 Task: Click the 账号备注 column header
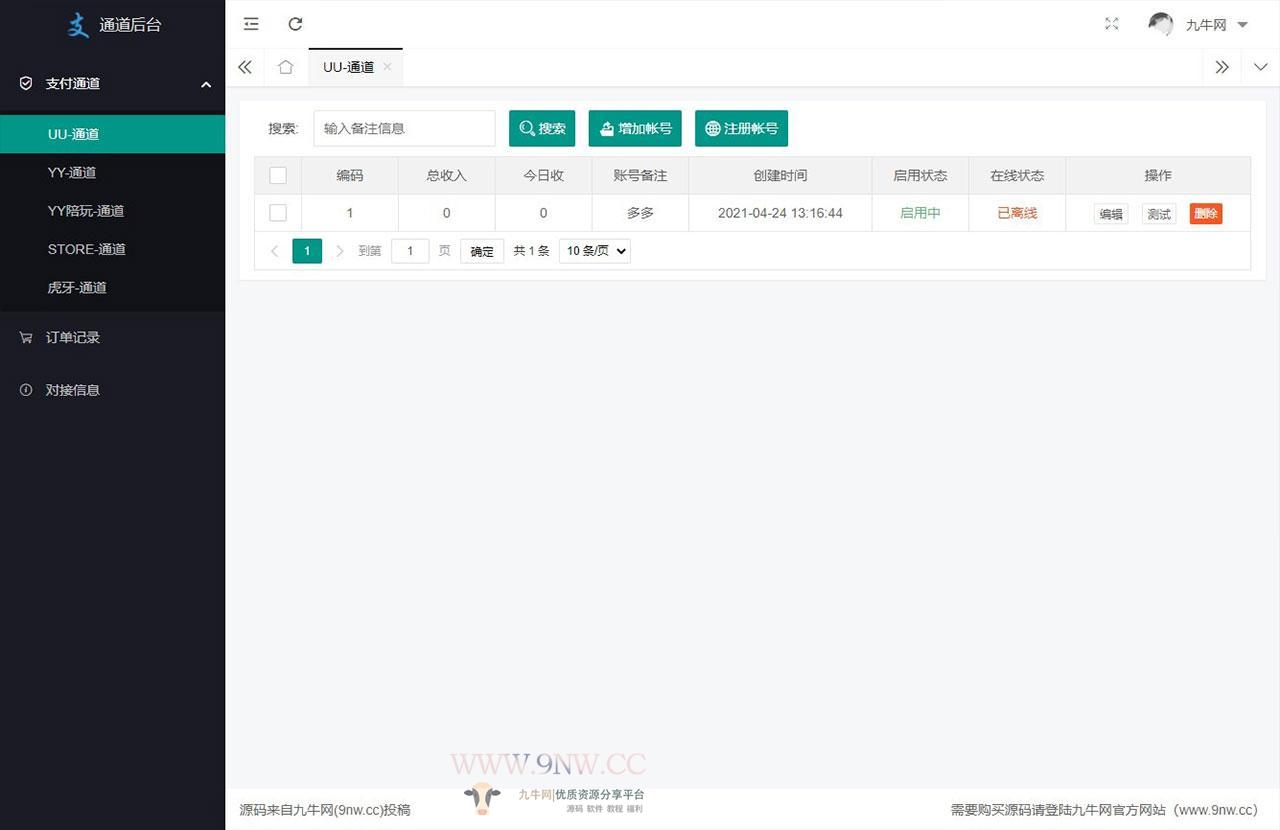[x=640, y=175]
